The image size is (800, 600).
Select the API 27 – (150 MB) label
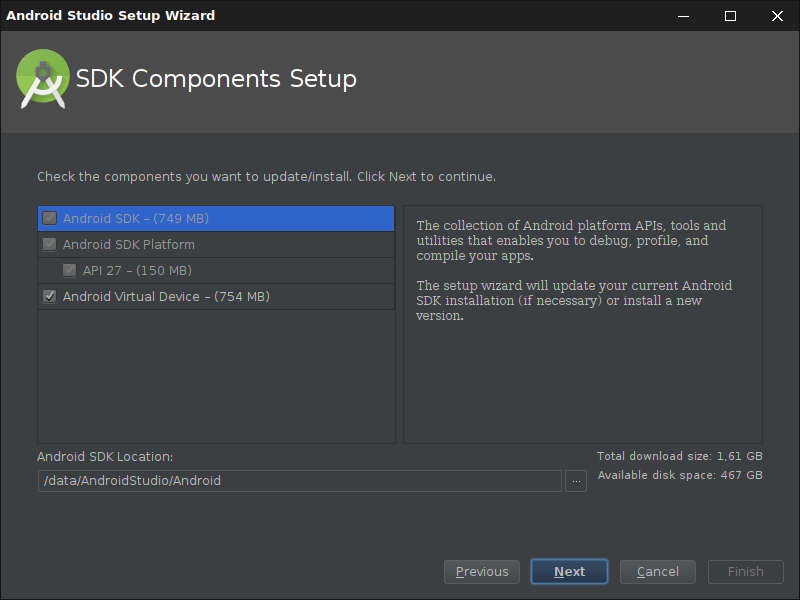click(137, 271)
